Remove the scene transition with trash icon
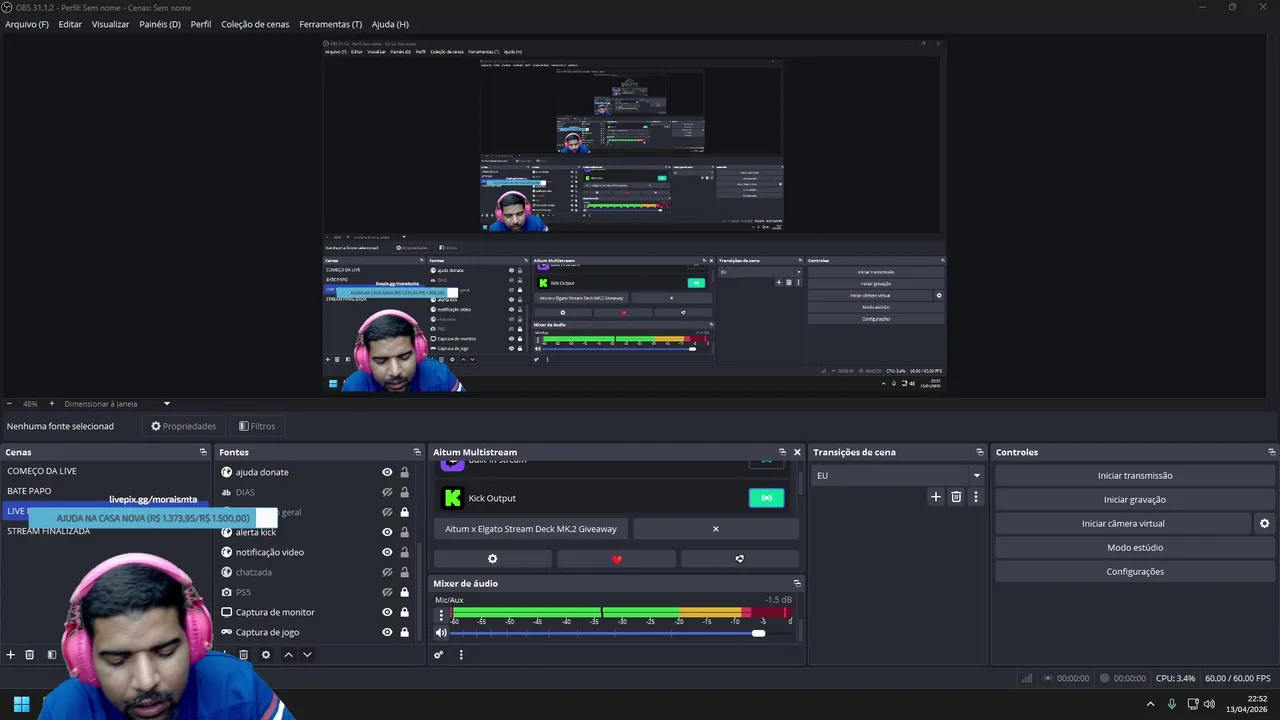 [x=956, y=497]
